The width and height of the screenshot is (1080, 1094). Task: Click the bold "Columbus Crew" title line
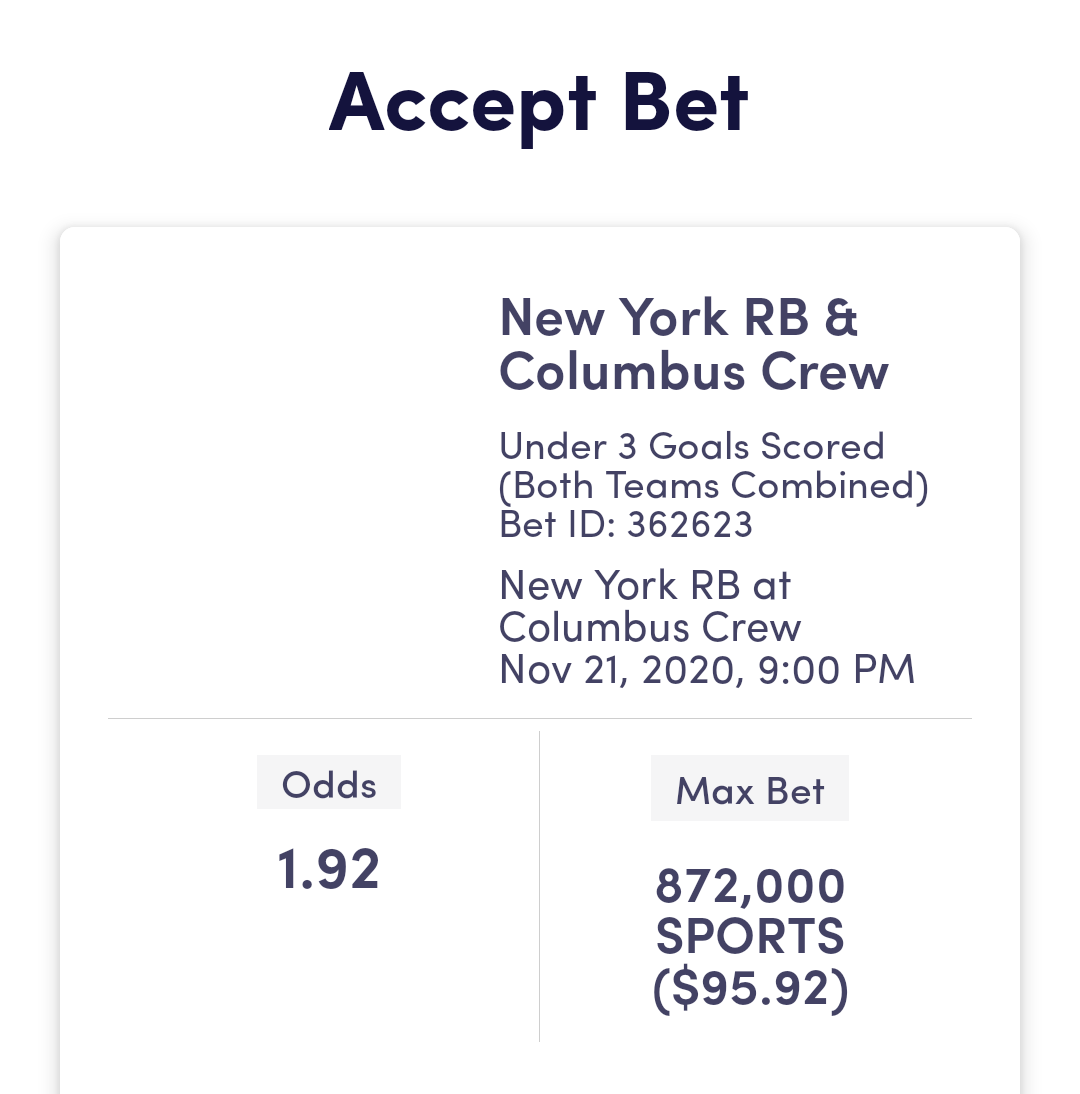point(693,371)
